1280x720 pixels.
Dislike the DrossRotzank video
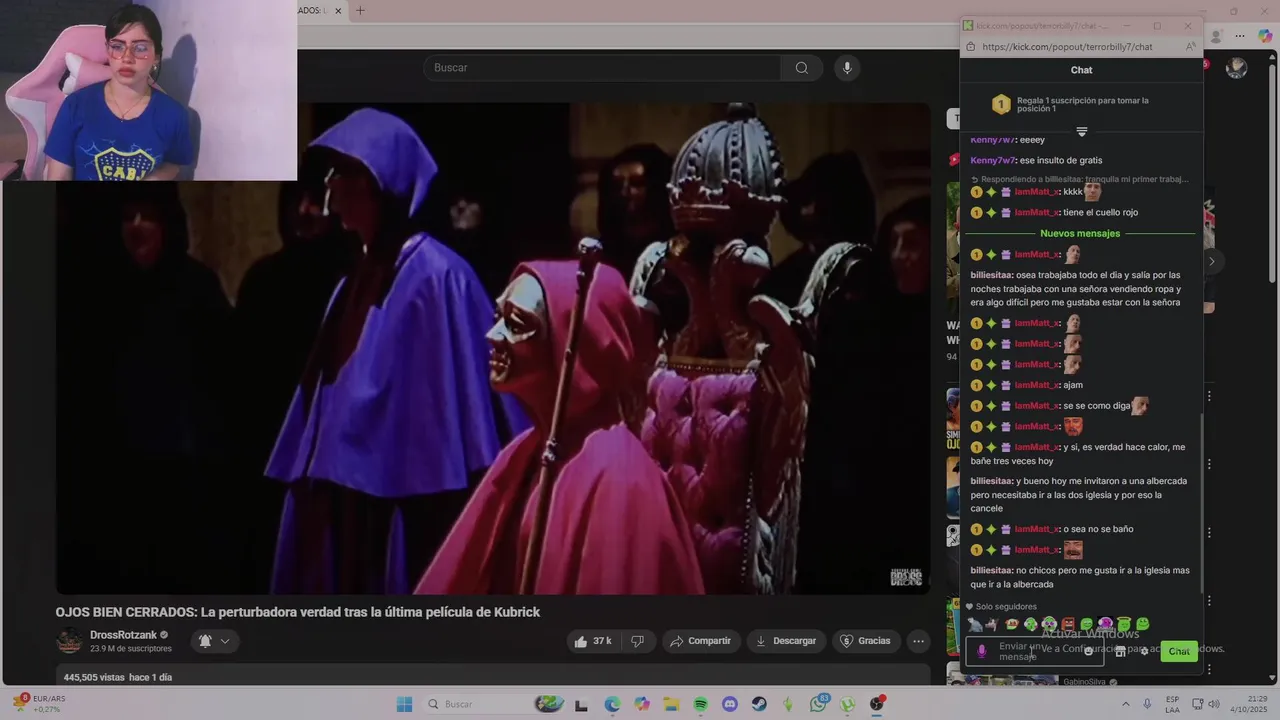click(x=638, y=641)
